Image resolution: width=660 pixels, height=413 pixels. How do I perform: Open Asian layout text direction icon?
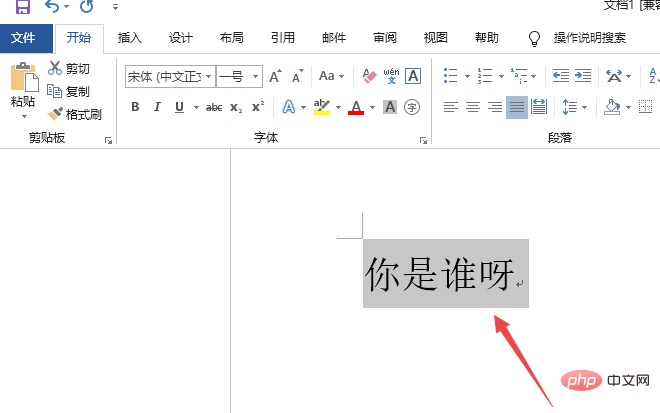(614, 76)
